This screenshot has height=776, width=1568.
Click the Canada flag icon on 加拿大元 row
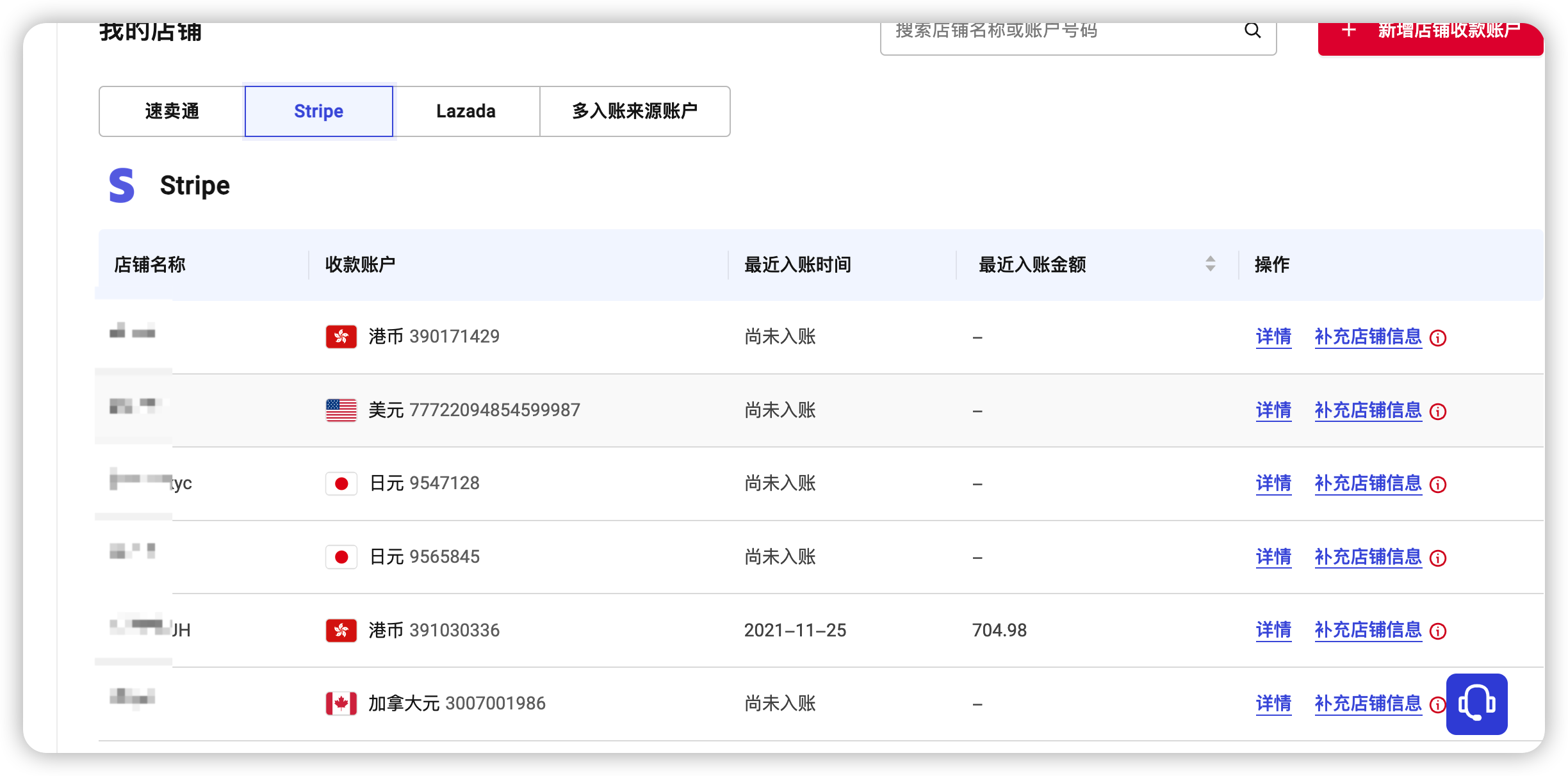pyautogui.click(x=341, y=702)
